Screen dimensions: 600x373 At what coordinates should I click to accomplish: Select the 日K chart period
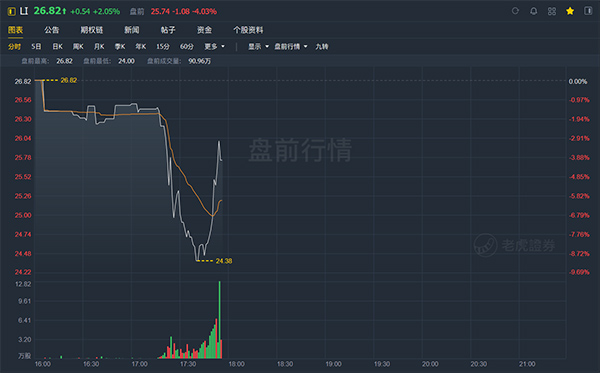click(57, 46)
